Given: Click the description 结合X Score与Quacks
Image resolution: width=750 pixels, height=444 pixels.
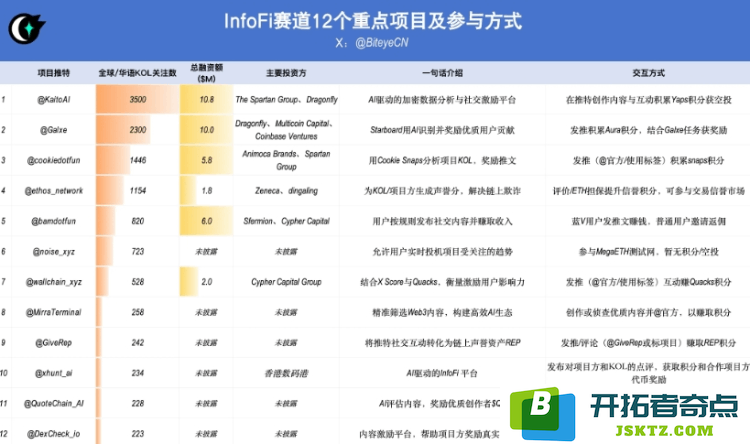Looking at the screenshot, I should (442, 282).
